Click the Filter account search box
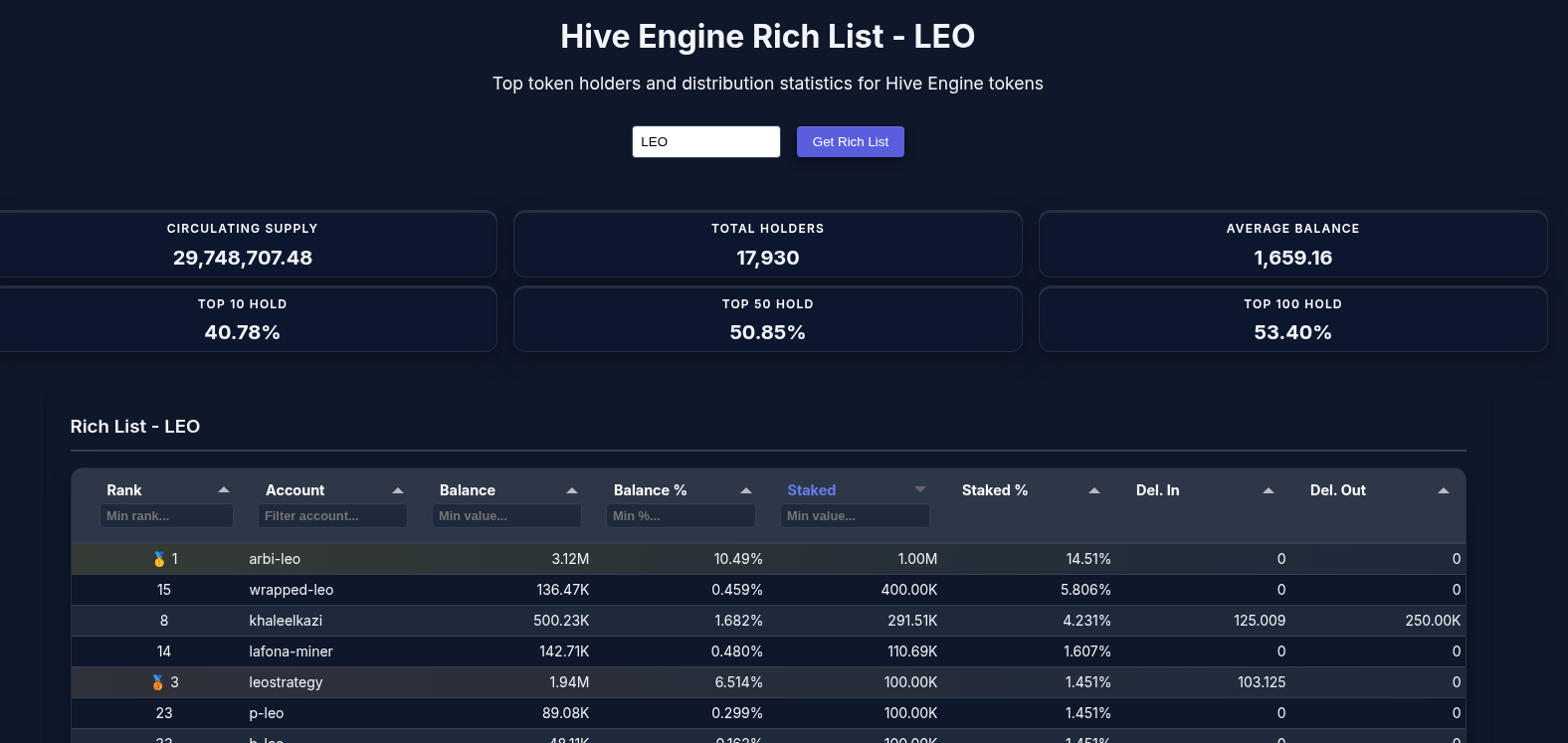This screenshot has width=1568, height=743. click(x=332, y=515)
